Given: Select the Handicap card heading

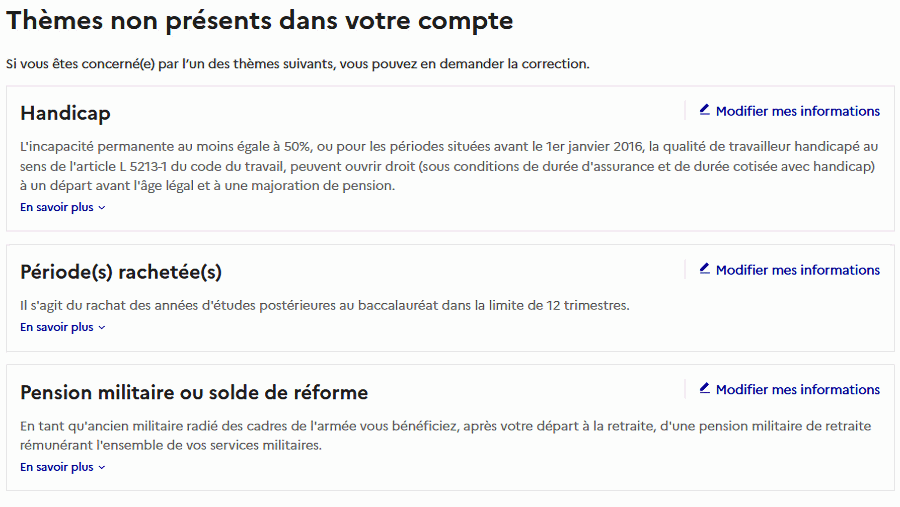Looking at the screenshot, I should coord(65,113).
